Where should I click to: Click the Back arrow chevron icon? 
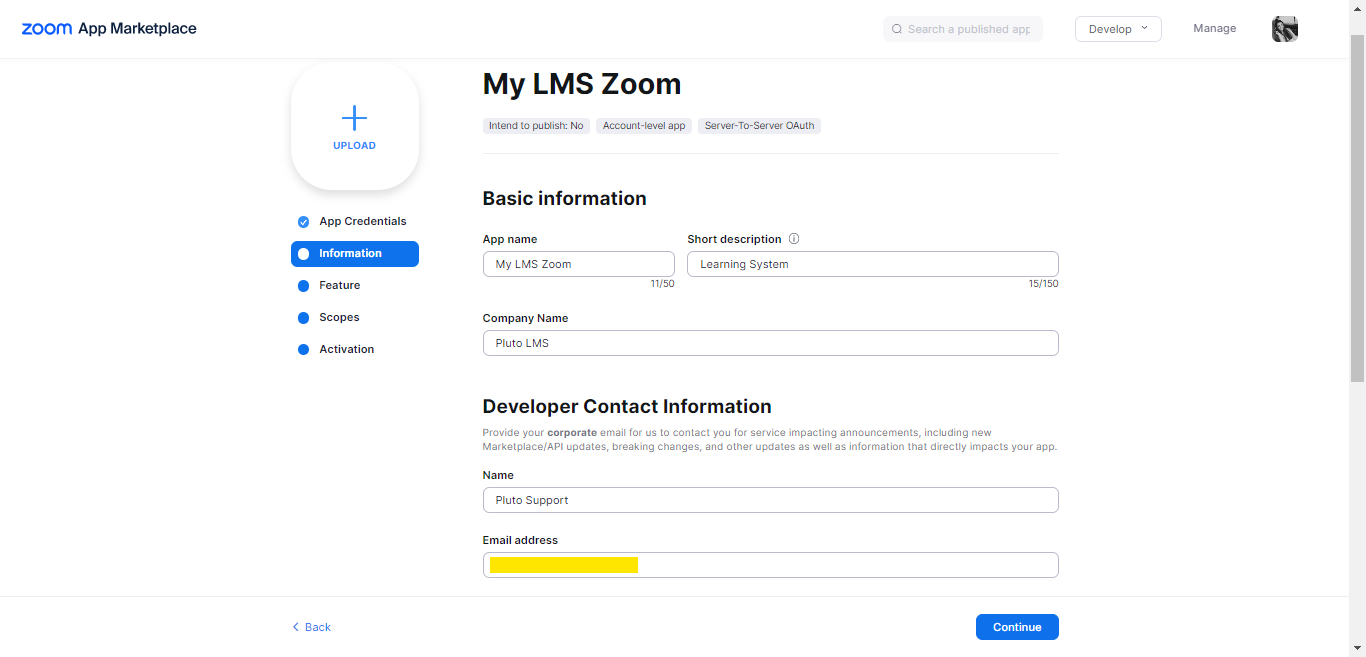(x=295, y=627)
